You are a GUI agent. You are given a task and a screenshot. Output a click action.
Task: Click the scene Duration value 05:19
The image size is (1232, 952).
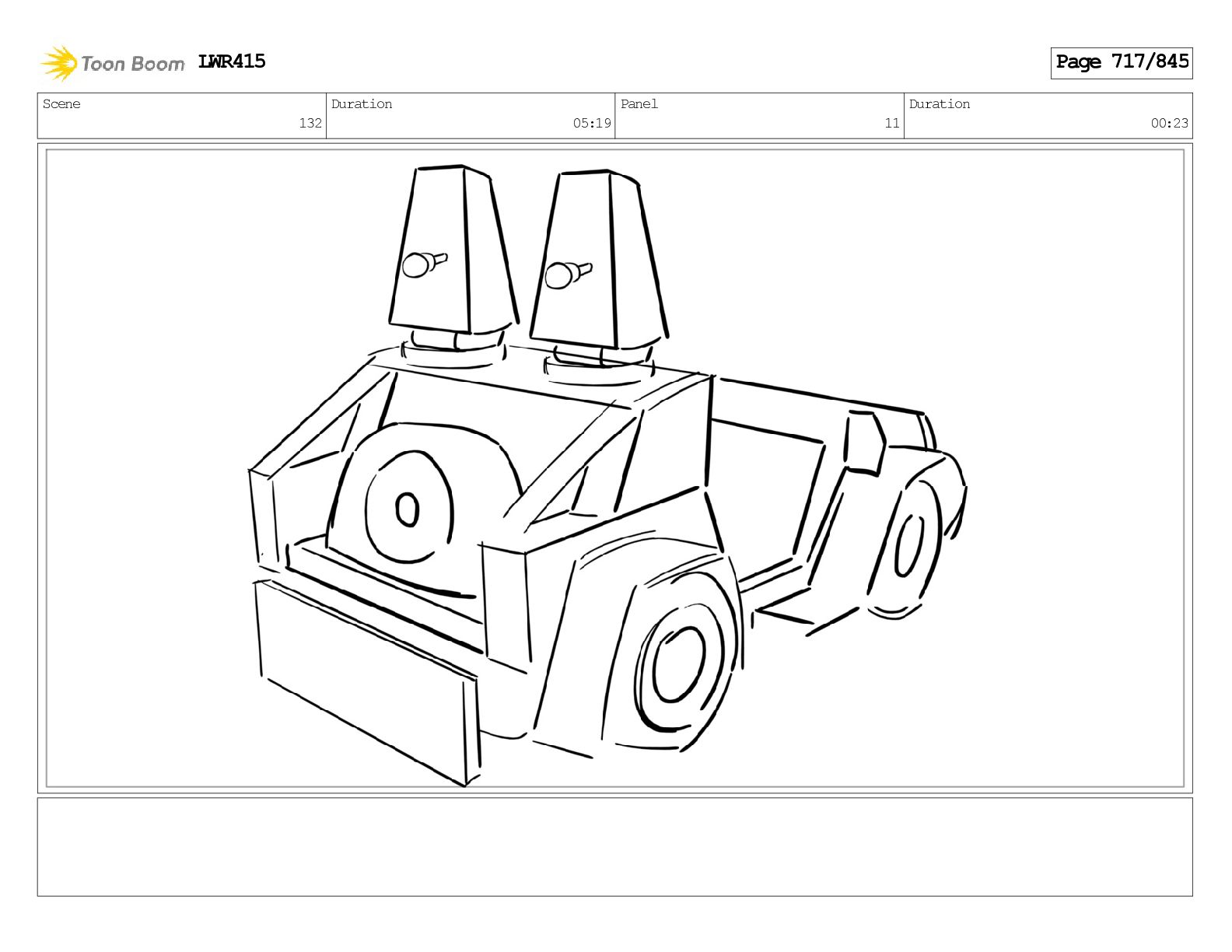tap(592, 123)
